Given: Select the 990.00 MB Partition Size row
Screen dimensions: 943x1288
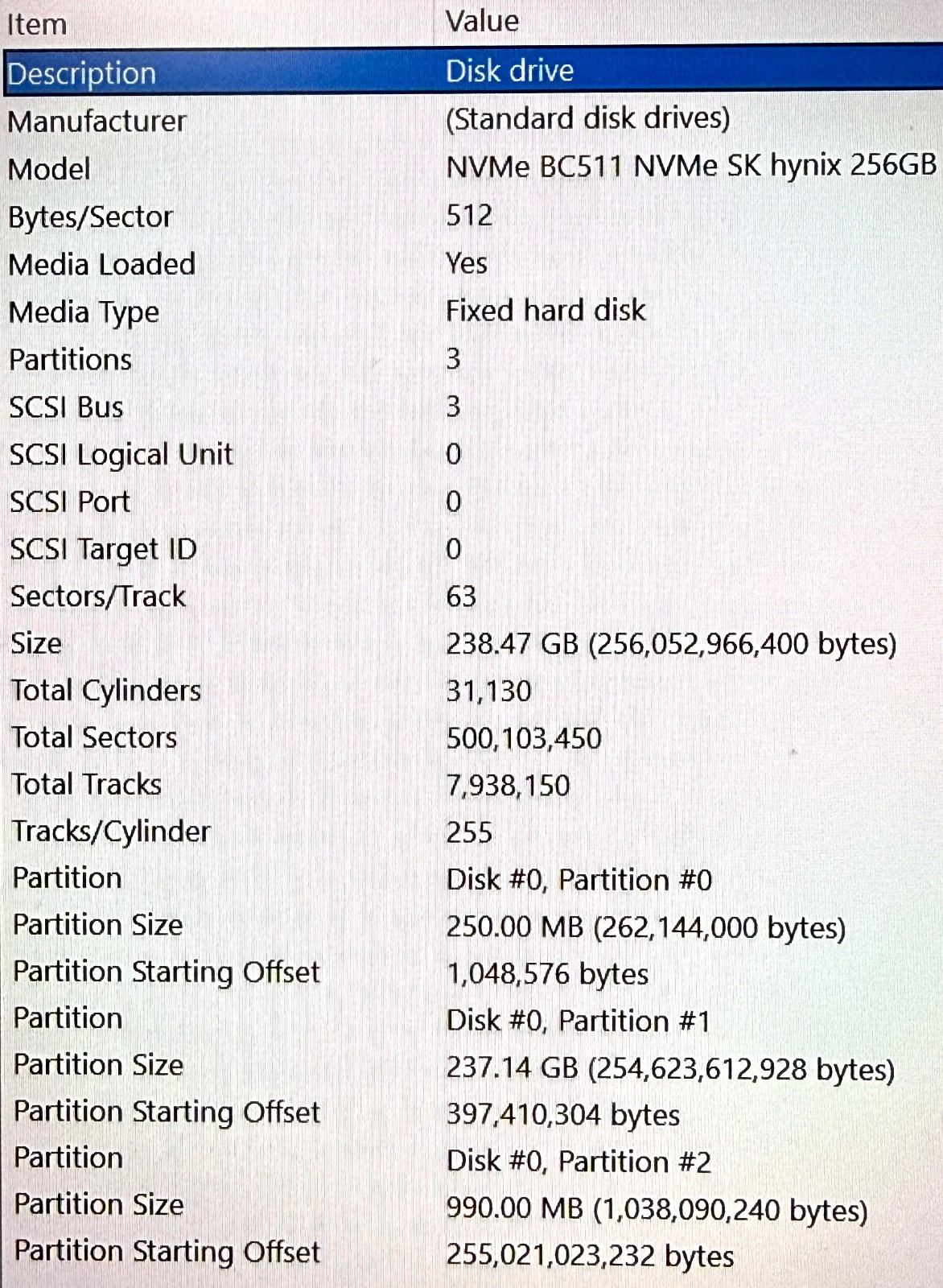Looking at the screenshot, I should (471, 1206).
